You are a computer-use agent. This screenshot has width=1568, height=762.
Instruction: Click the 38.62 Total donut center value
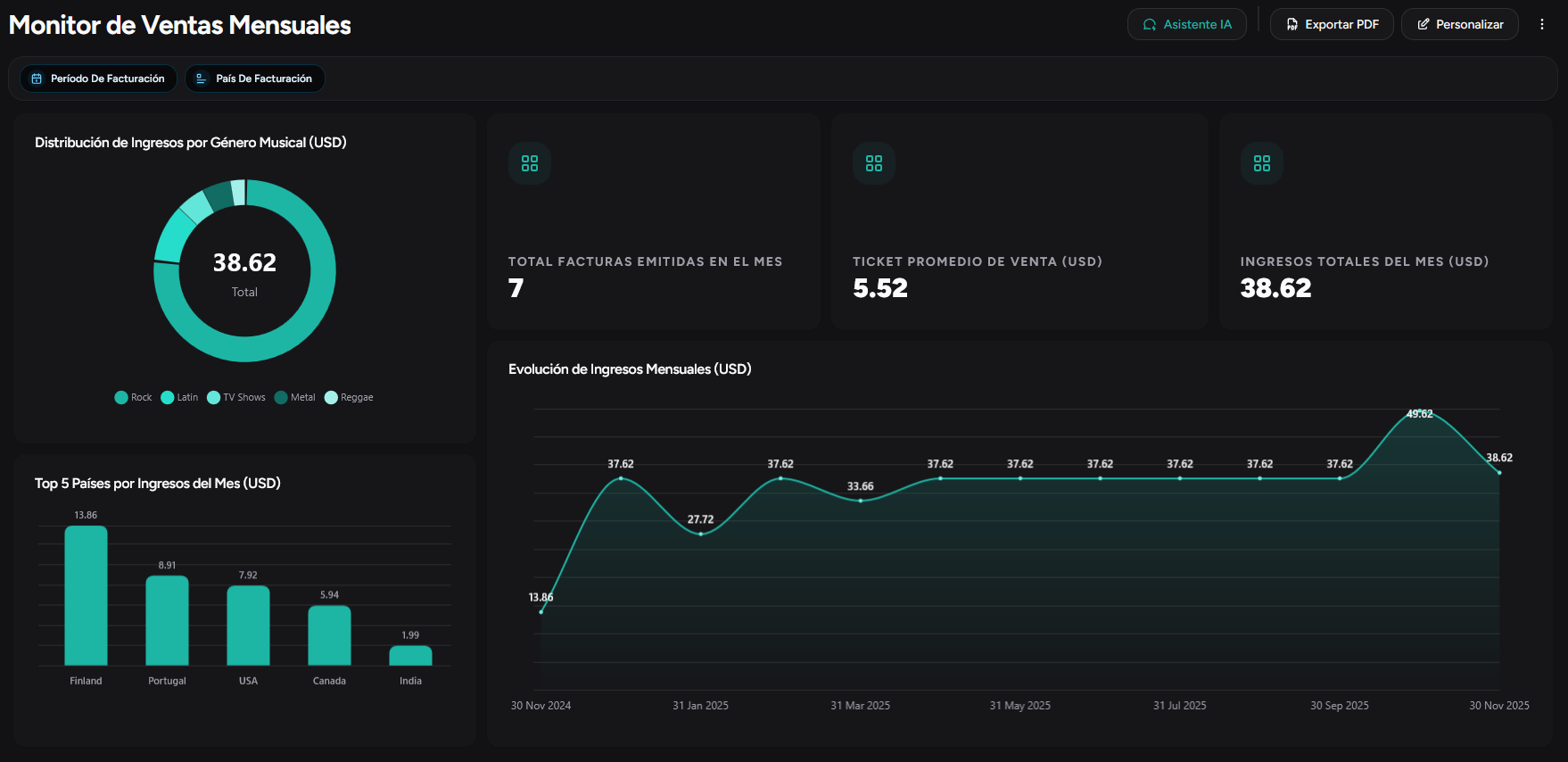tap(244, 262)
